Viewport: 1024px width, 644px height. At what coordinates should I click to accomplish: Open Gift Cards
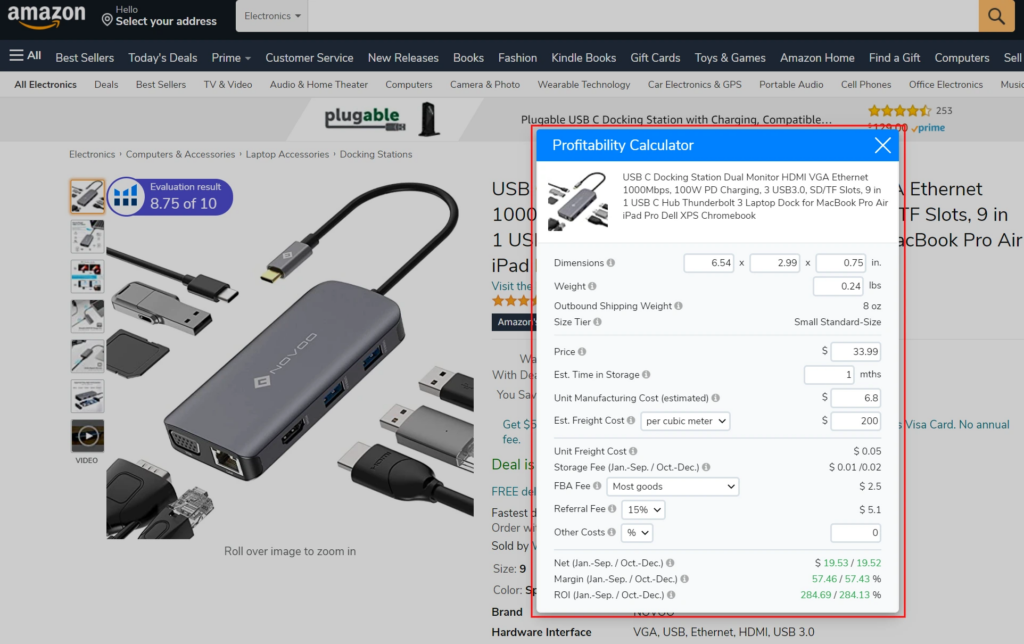coord(655,57)
